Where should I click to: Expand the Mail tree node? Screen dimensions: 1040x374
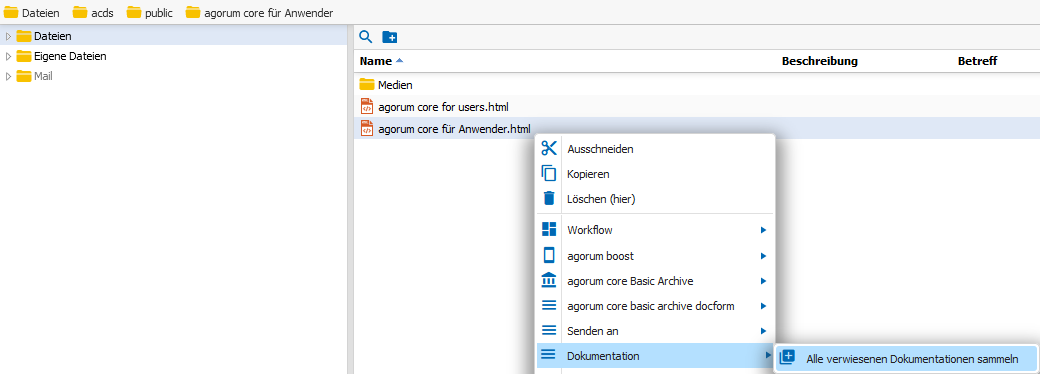[x=9, y=76]
